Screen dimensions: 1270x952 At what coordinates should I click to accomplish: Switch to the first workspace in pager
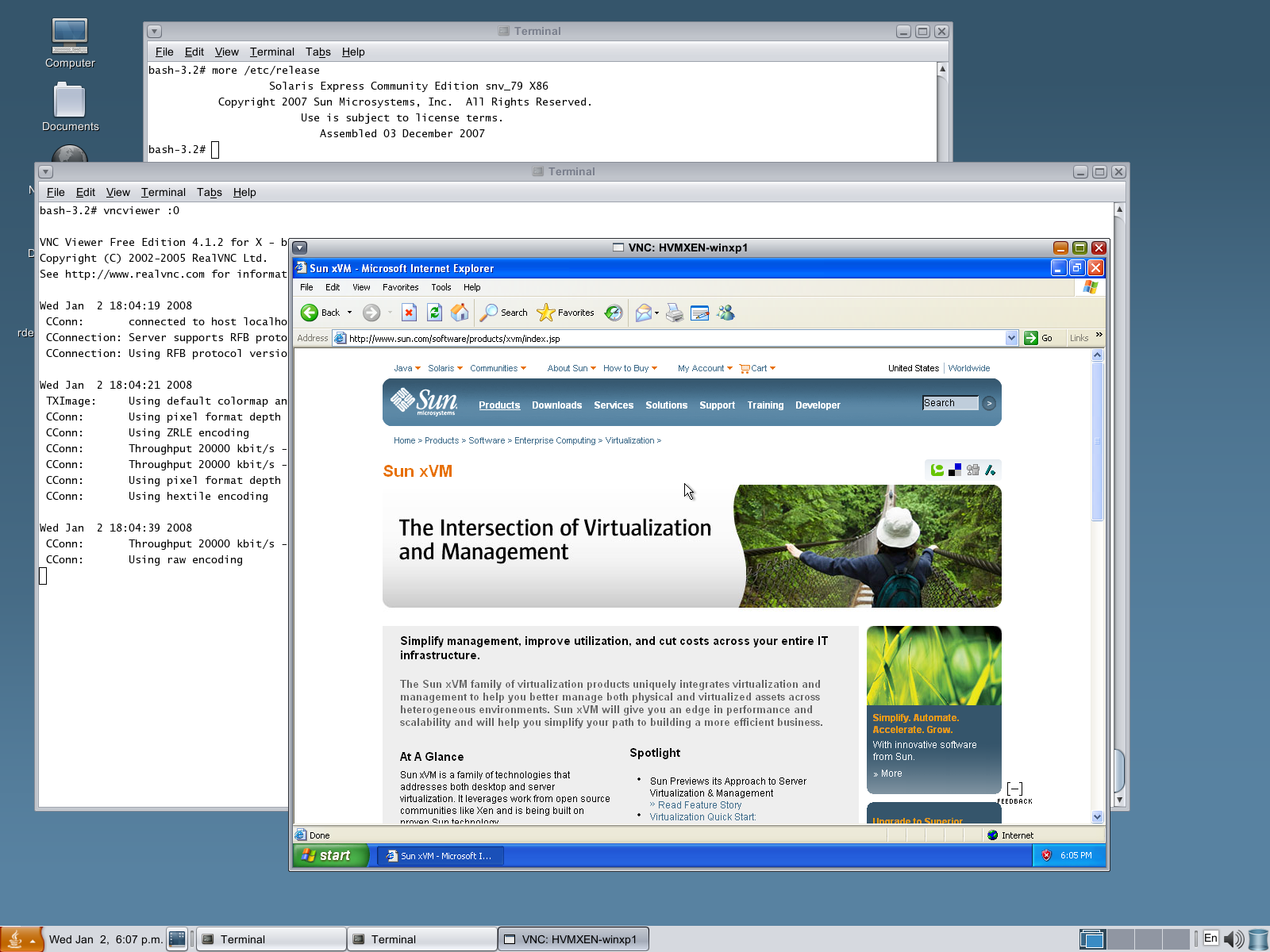tap(1092, 939)
